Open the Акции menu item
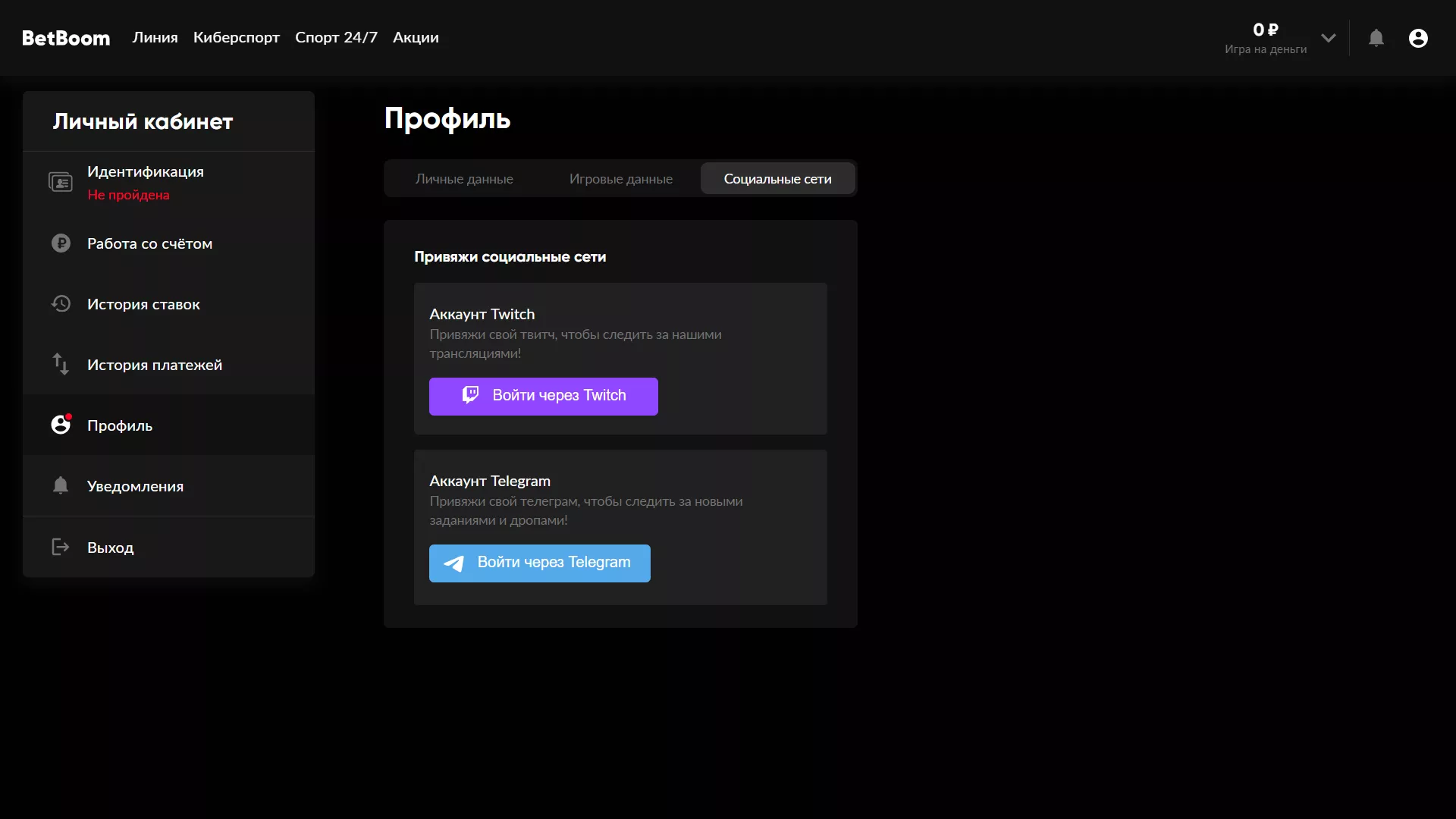This screenshot has height=819, width=1456. [416, 38]
